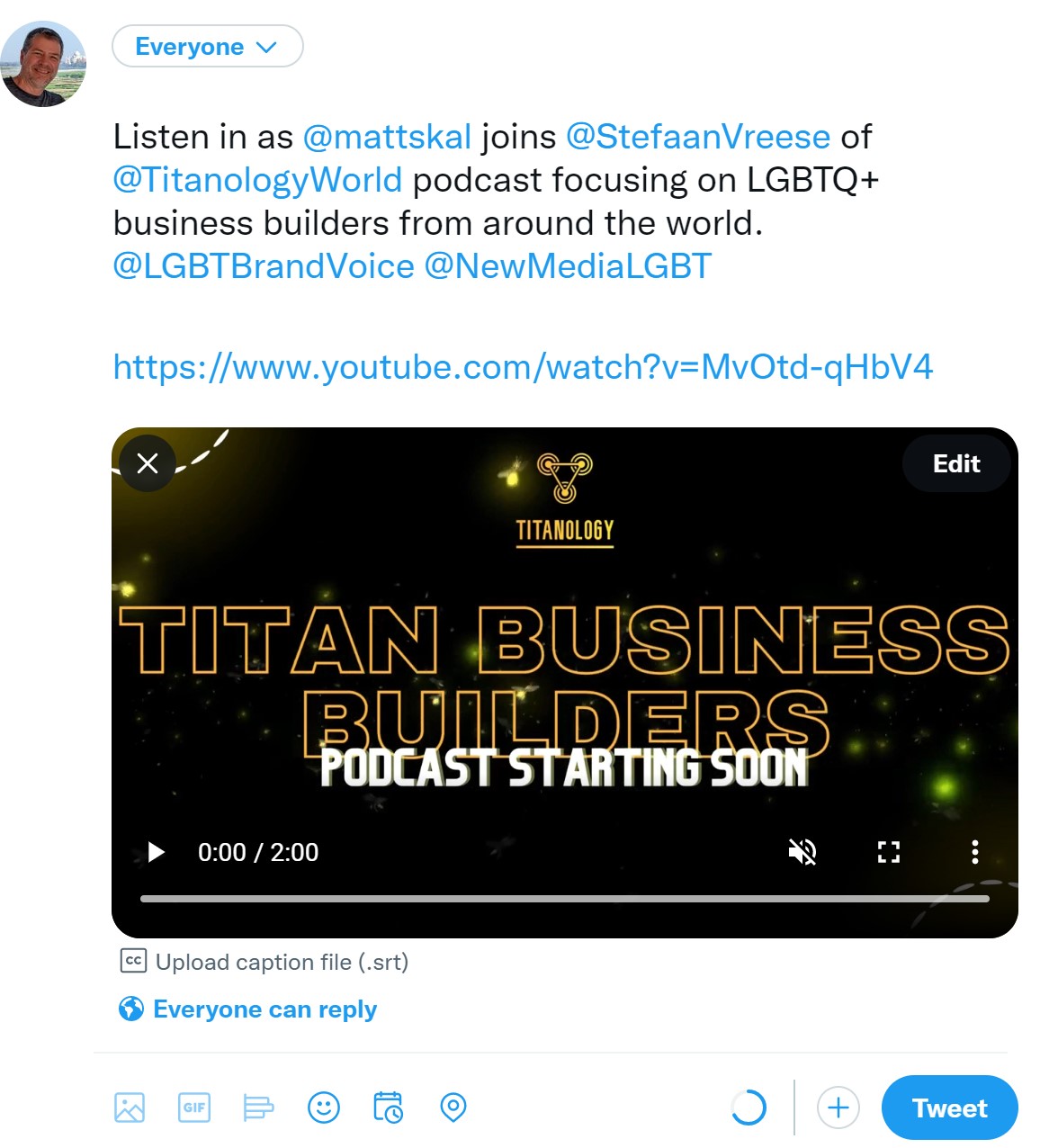Play the Titan Business Builders video
This screenshot has height=1148, width=1040.
click(156, 852)
